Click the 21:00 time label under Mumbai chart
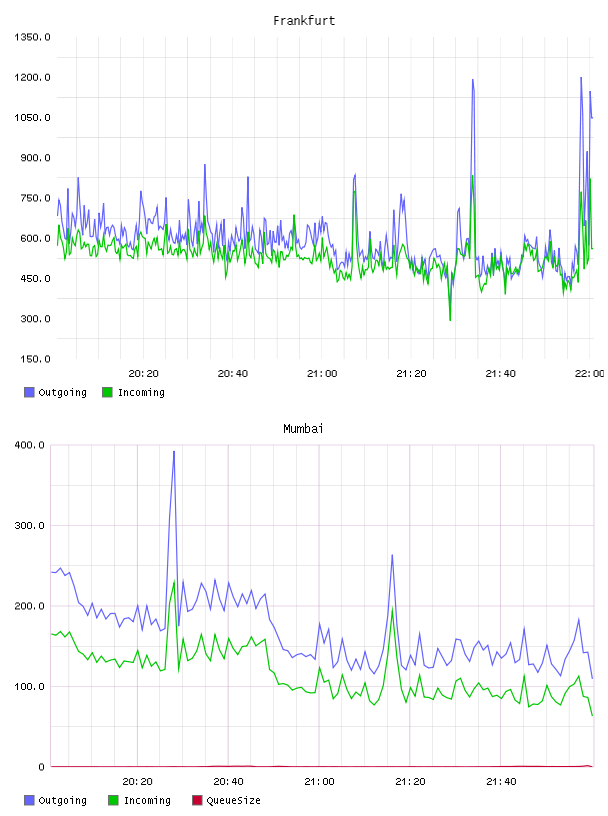 coord(319,782)
